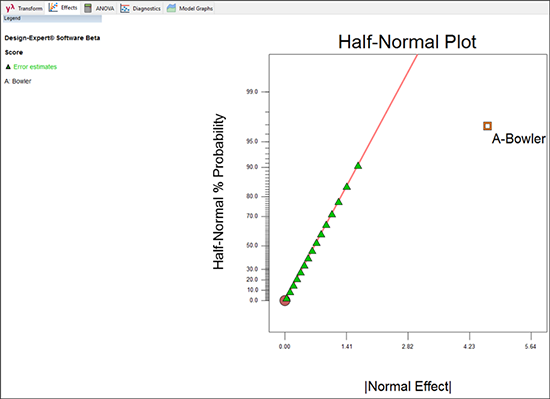The width and height of the screenshot is (550, 399).
Task: Click the ANOVA calculator icon
Action: click(x=88, y=8)
